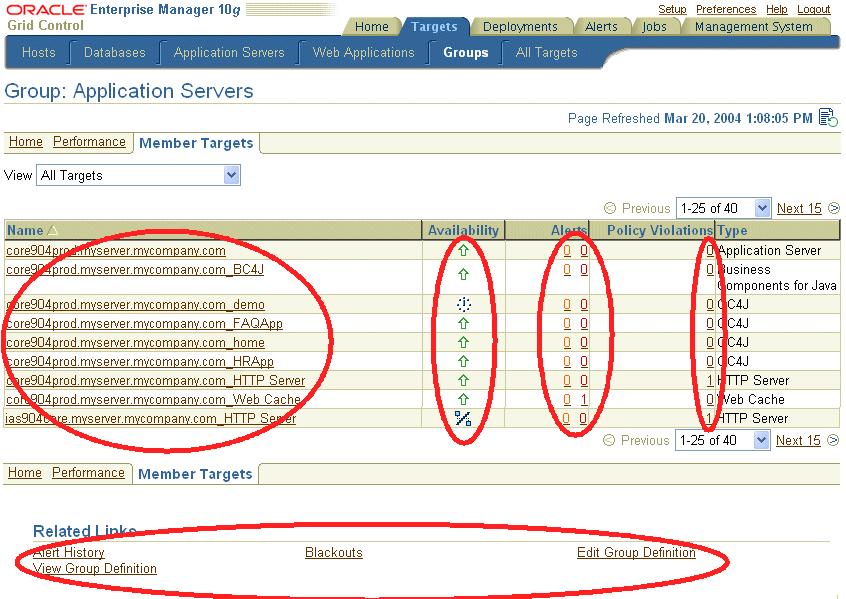The width and height of the screenshot is (846, 599).
Task: Open the core904prod _HRApp target link
Action: tap(140, 361)
